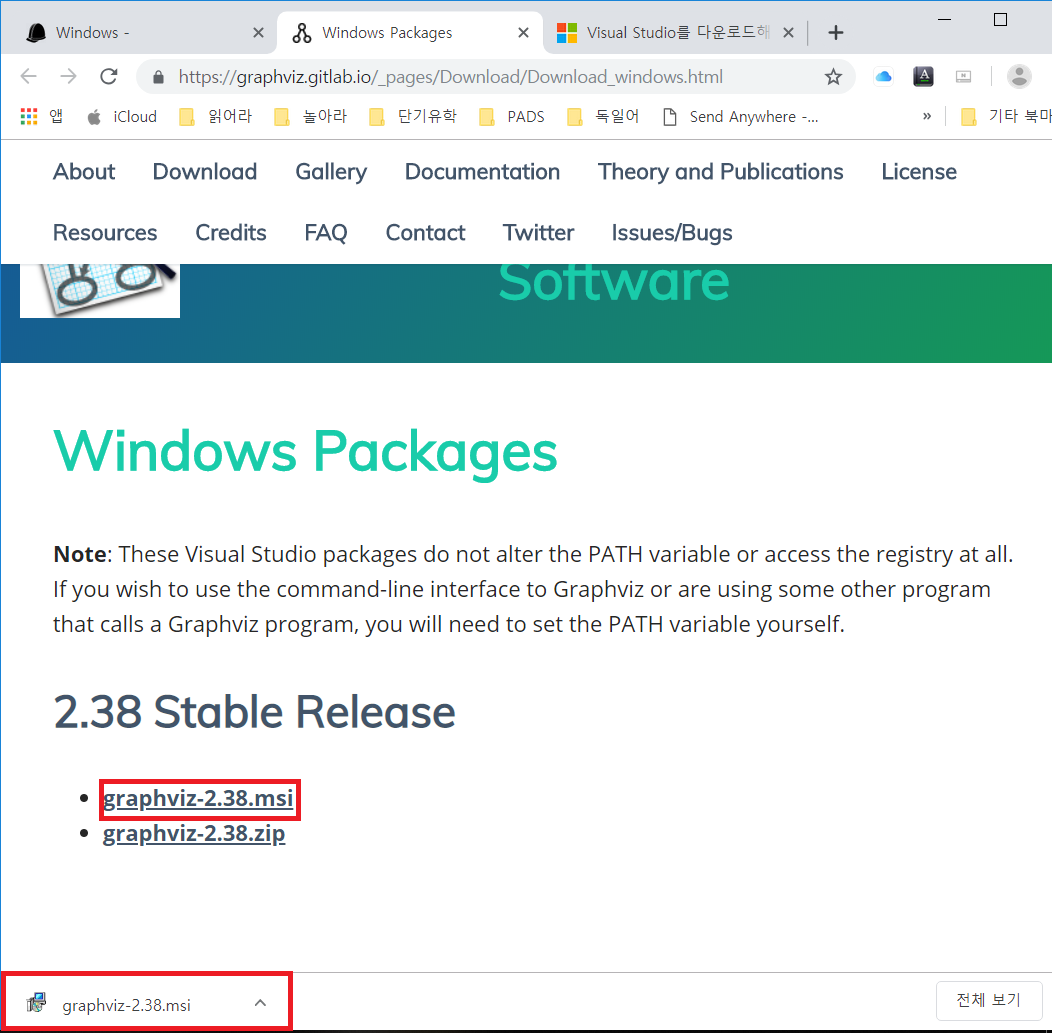The width and height of the screenshot is (1052, 1033).
Task: Click the browser forward arrow
Action: click(x=68, y=76)
